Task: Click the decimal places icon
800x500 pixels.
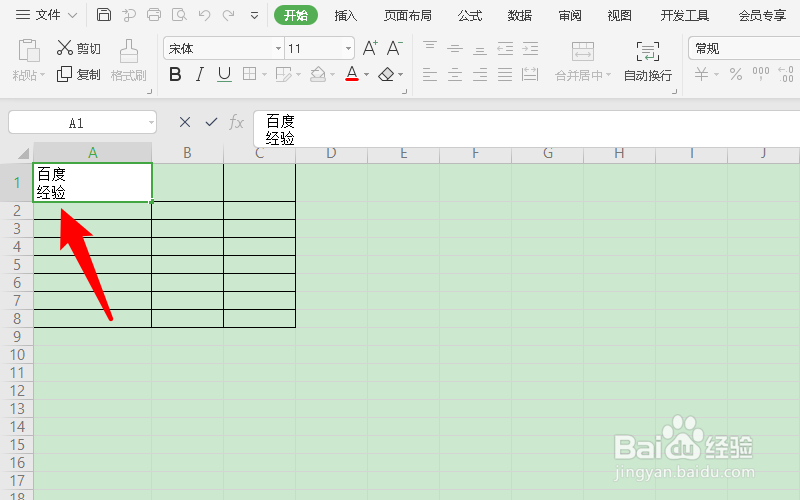Action: tap(786, 74)
